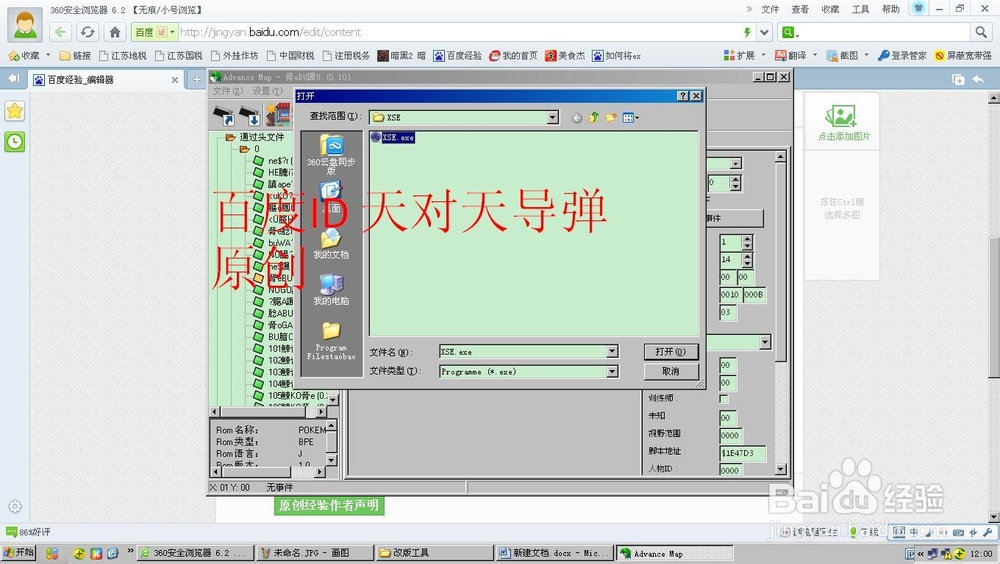
Task: Select 360云盘同步版 in dialog places bar
Action: 331,154
